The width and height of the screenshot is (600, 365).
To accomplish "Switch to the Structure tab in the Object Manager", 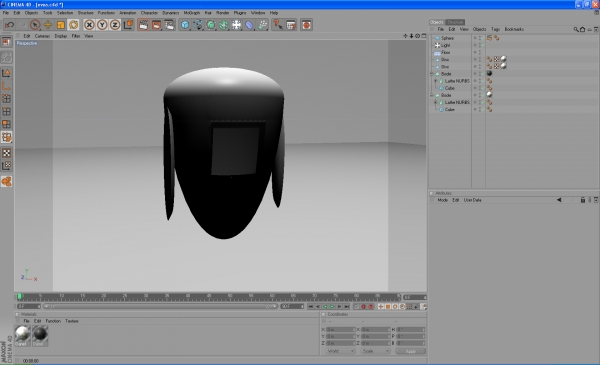I will [455, 22].
